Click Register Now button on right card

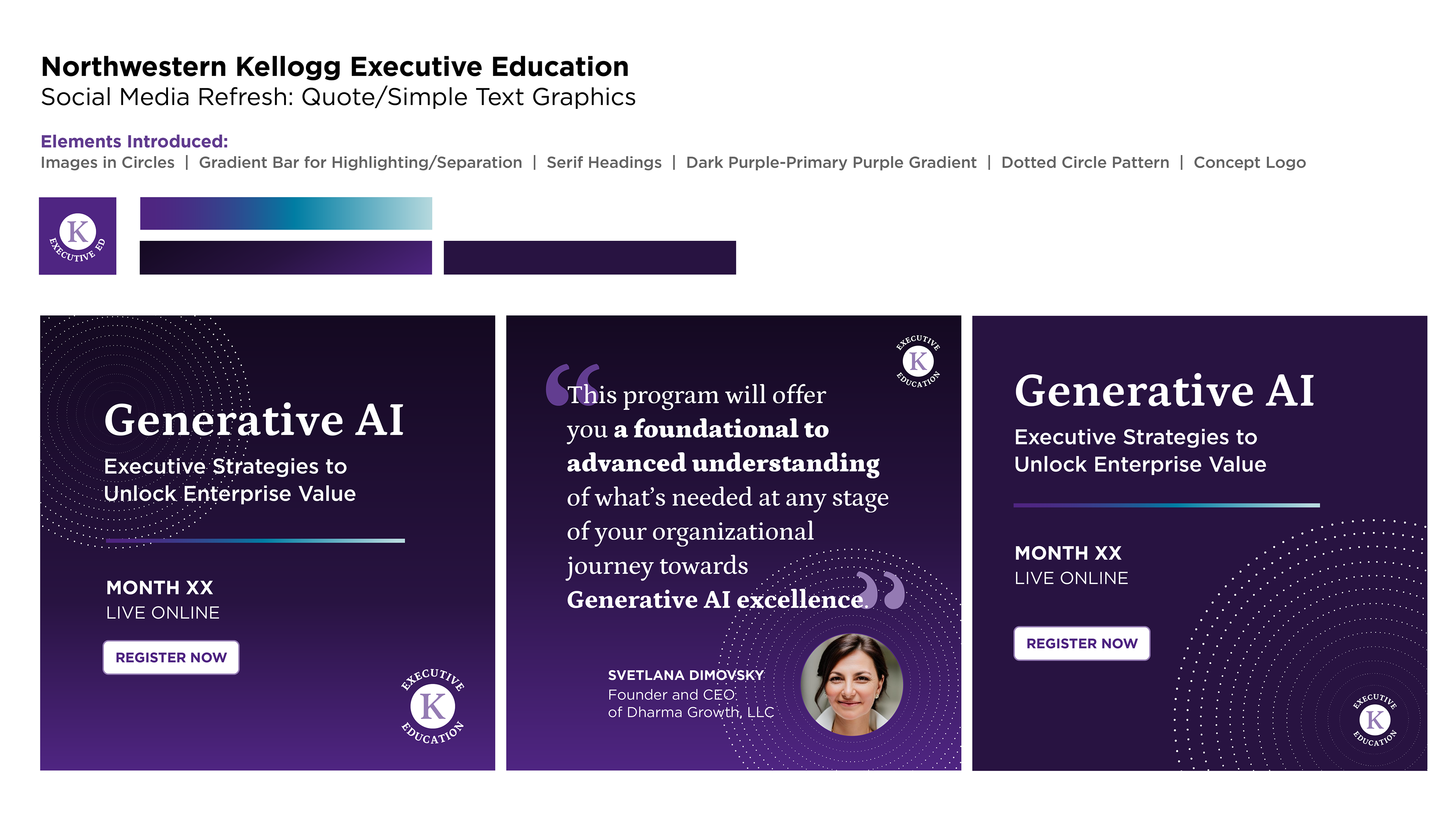tap(1082, 643)
